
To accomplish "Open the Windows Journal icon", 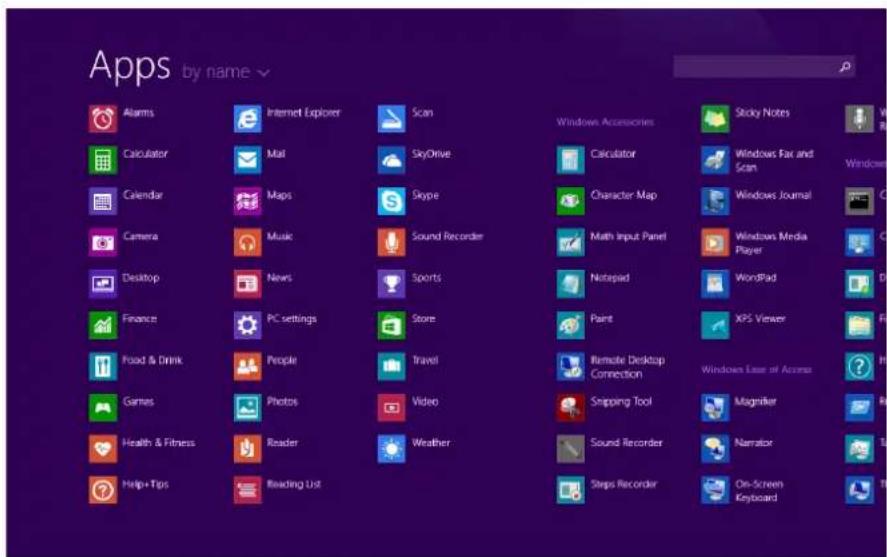I will 715,201.
